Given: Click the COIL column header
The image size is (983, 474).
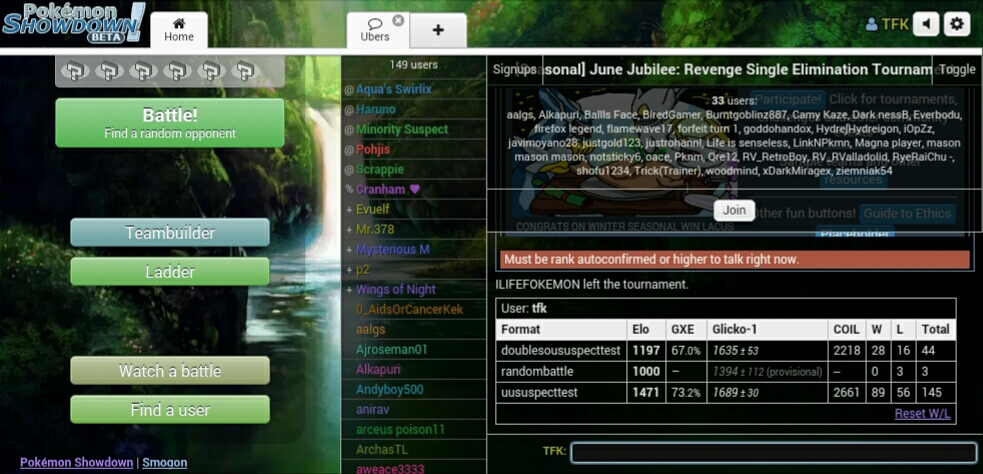Looking at the screenshot, I should 846,329.
